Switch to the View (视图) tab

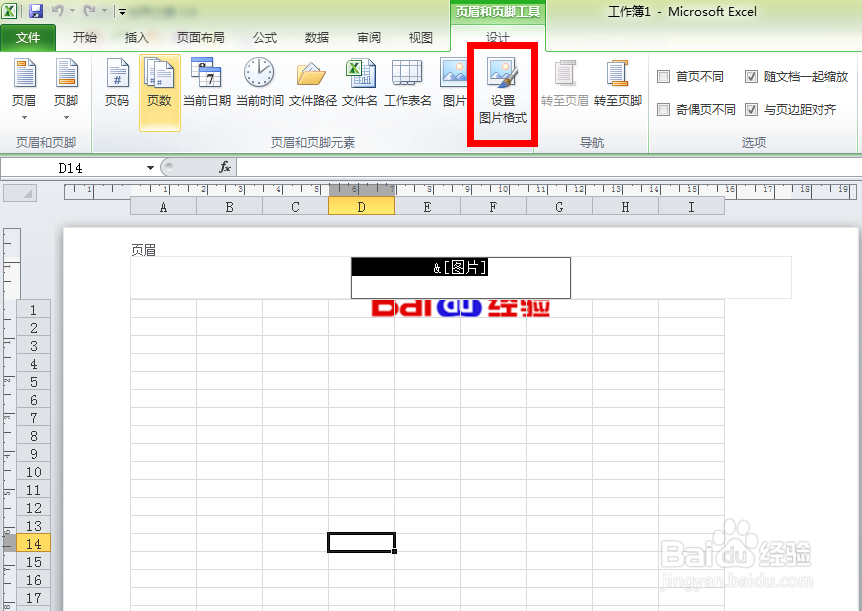[x=421, y=37]
